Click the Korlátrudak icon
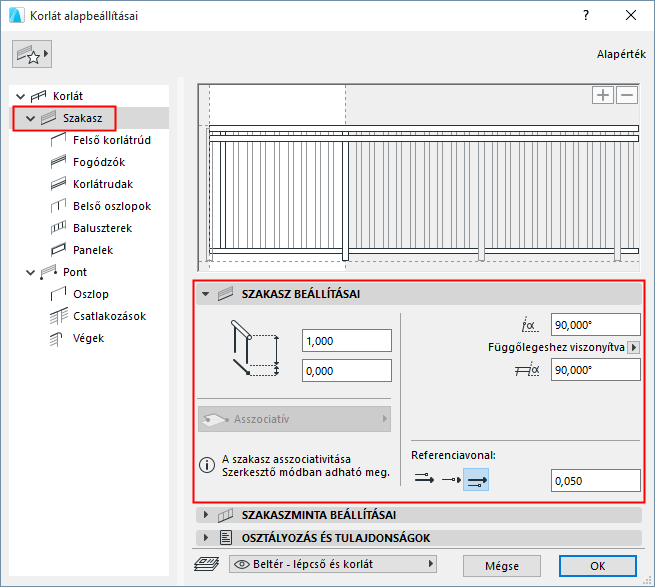The width and height of the screenshot is (655, 587). 58,184
